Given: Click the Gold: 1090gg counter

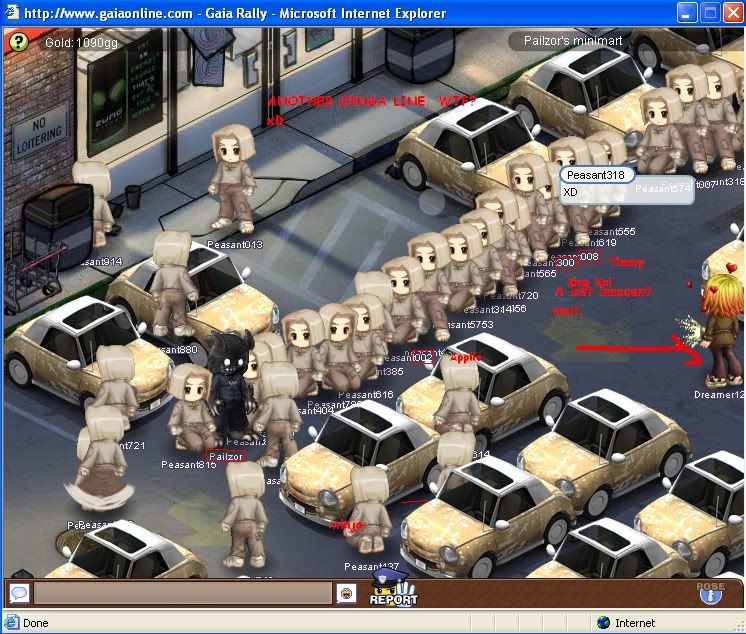Looking at the screenshot, I should pos(81,43).
